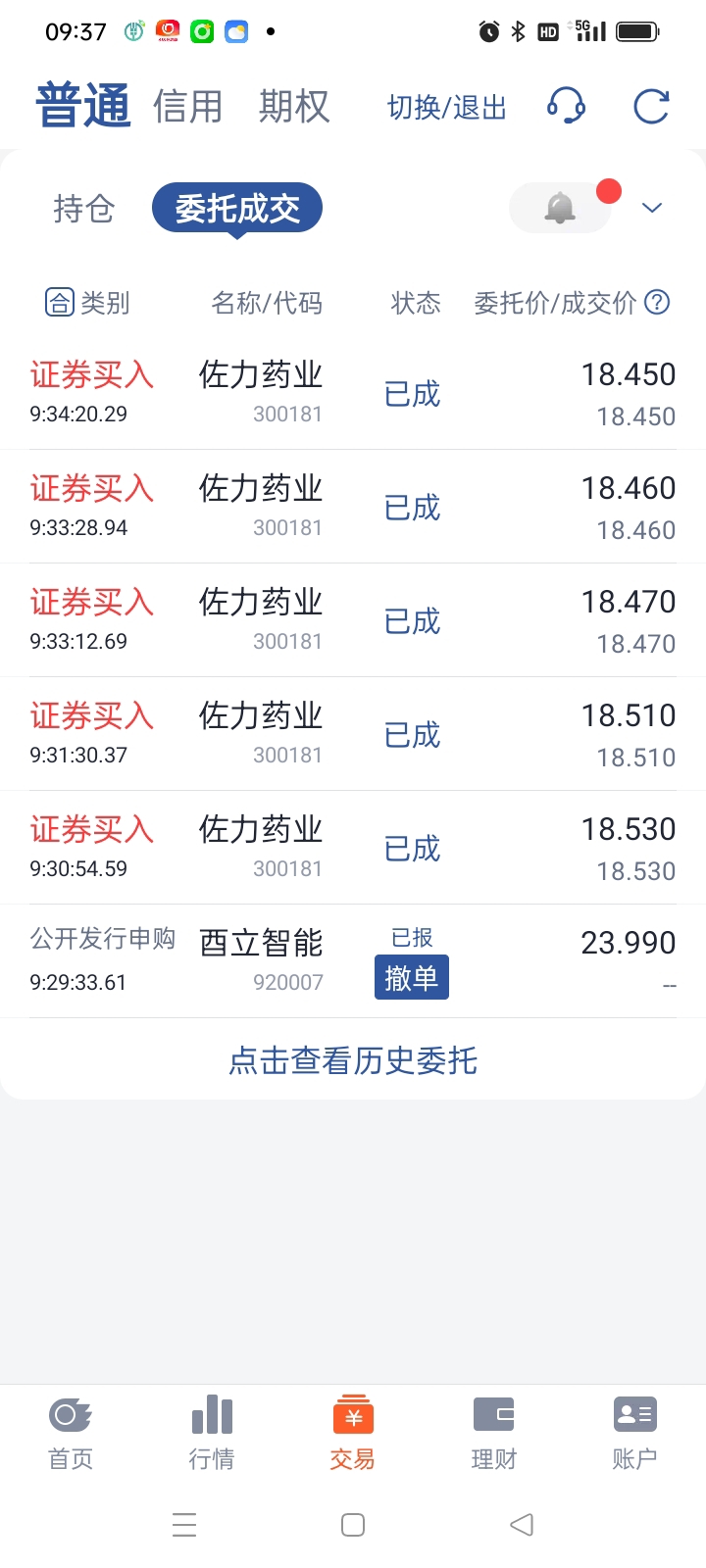Image resolution: width=706 pixels, height=1568 pixels.
Task: Open the 9:34:20.29 佐力药业 buy order
Action: tap(353, 393)
